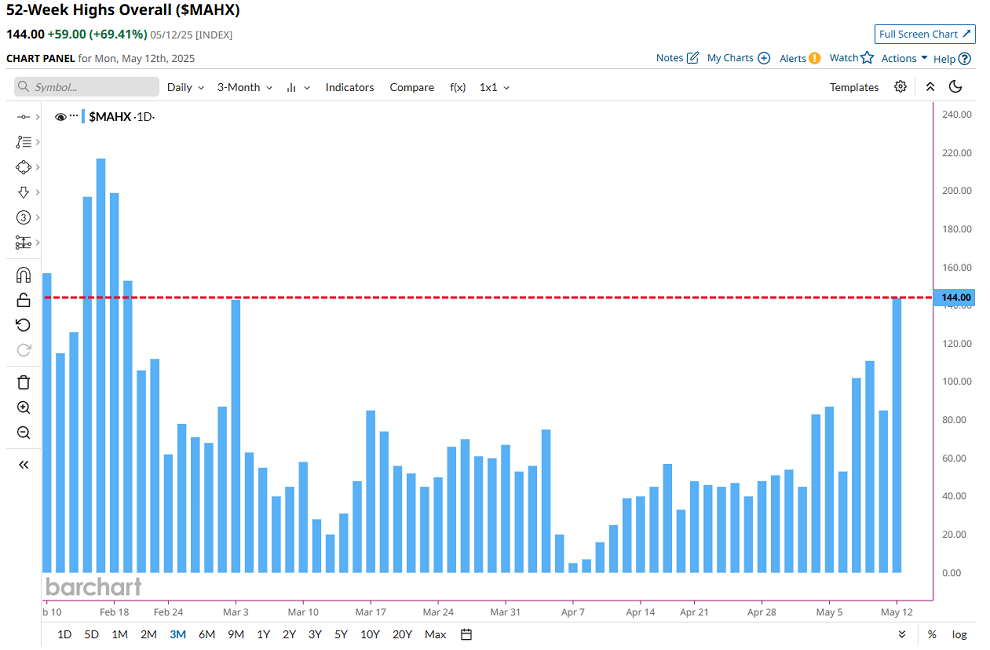990x650 pixels.
Task: Open the calendar date range picker
Action: (466, 634)
